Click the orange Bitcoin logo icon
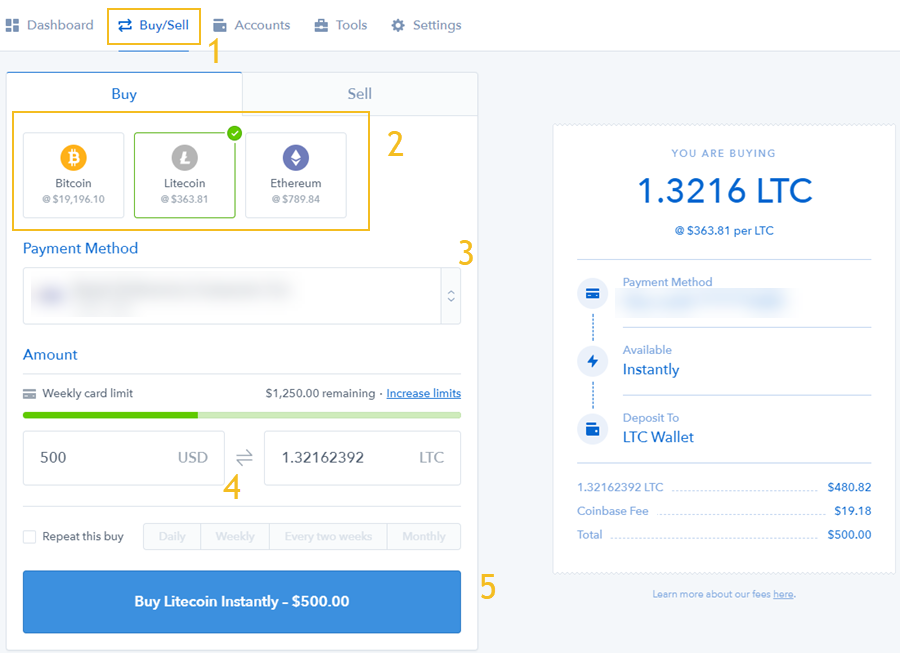 (73, 157)
